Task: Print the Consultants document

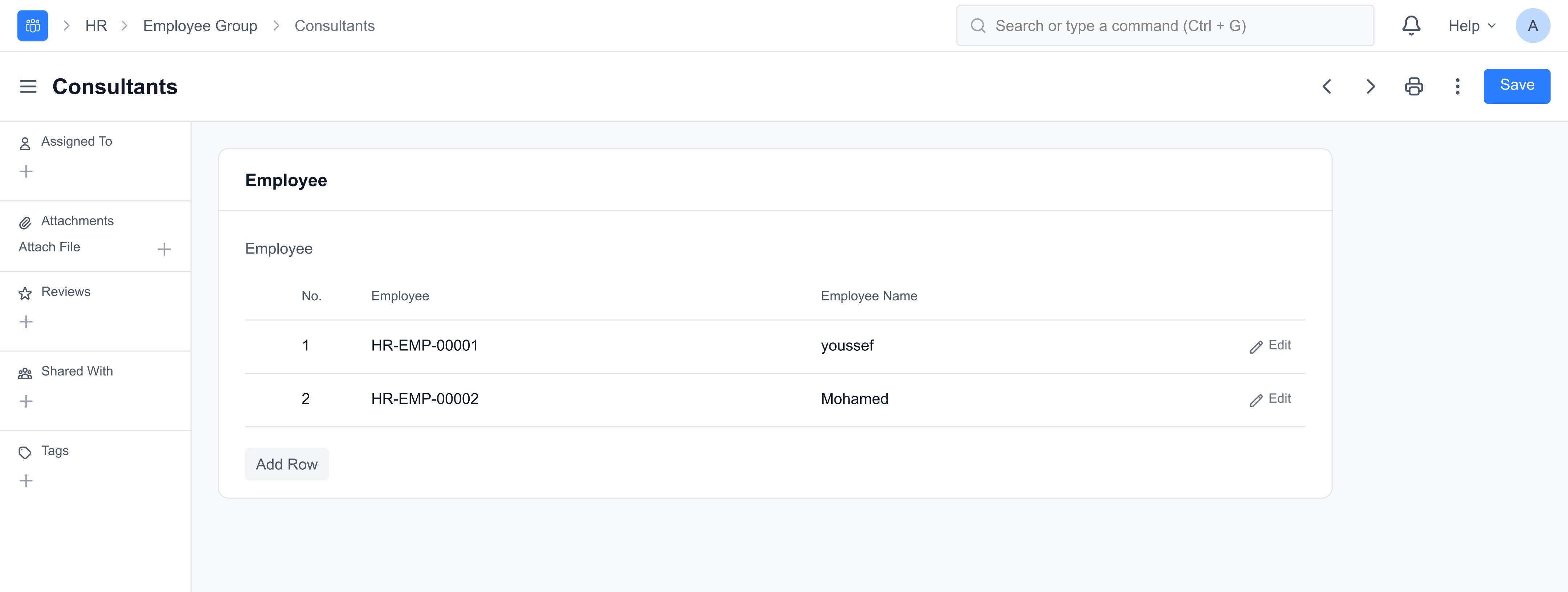Action: coord(1413,86)
